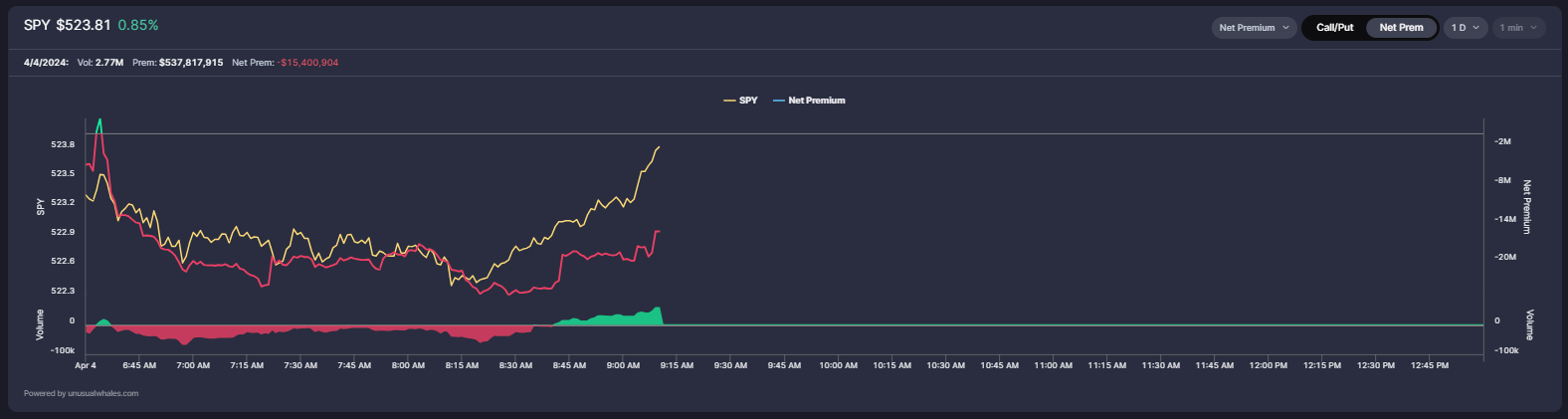
Task: Click the Apr 4 x-axis label
Action: pyautogui.click(x=86, y=365)
